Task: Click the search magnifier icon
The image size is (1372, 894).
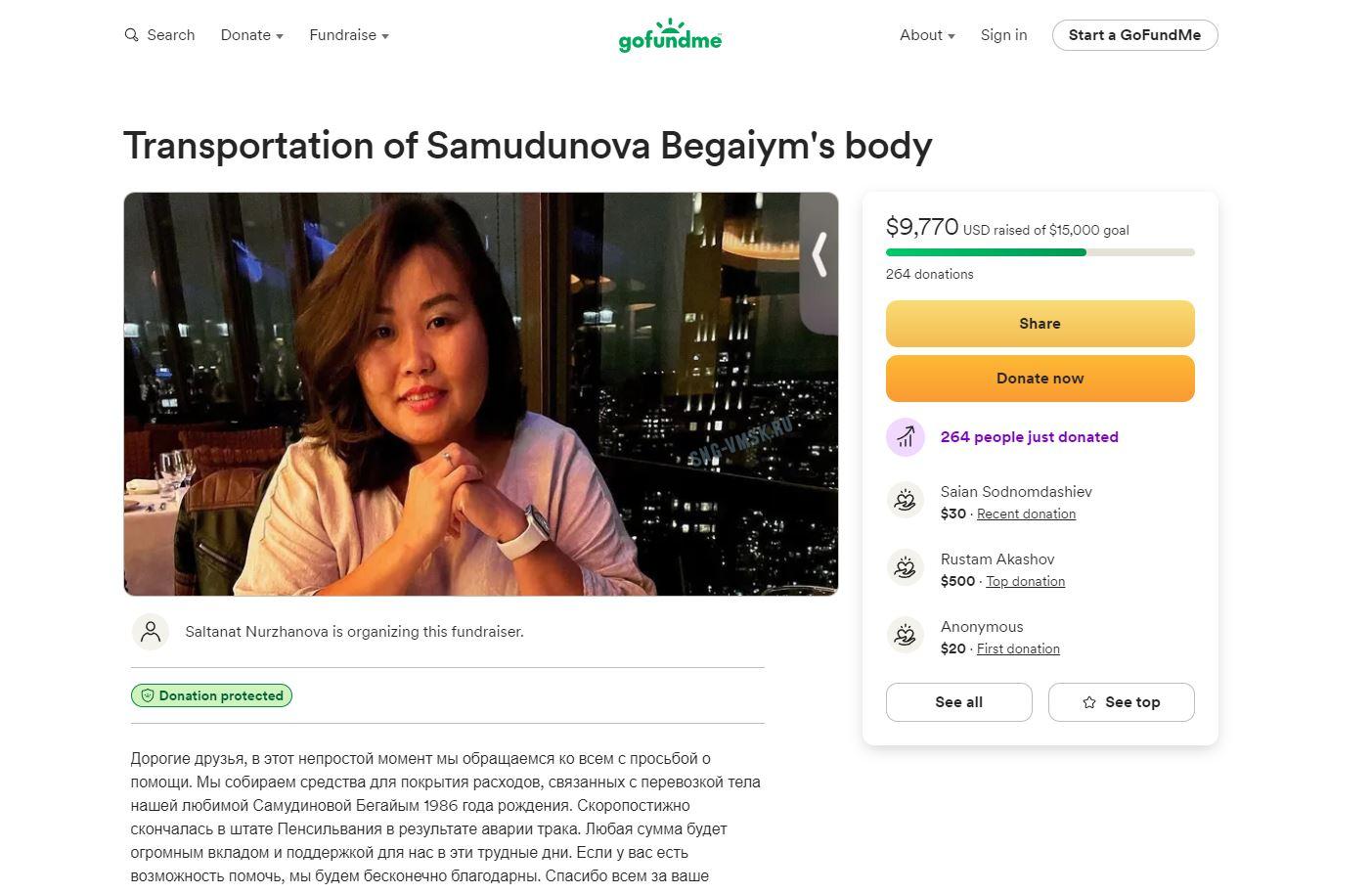Action: point(131,35)
